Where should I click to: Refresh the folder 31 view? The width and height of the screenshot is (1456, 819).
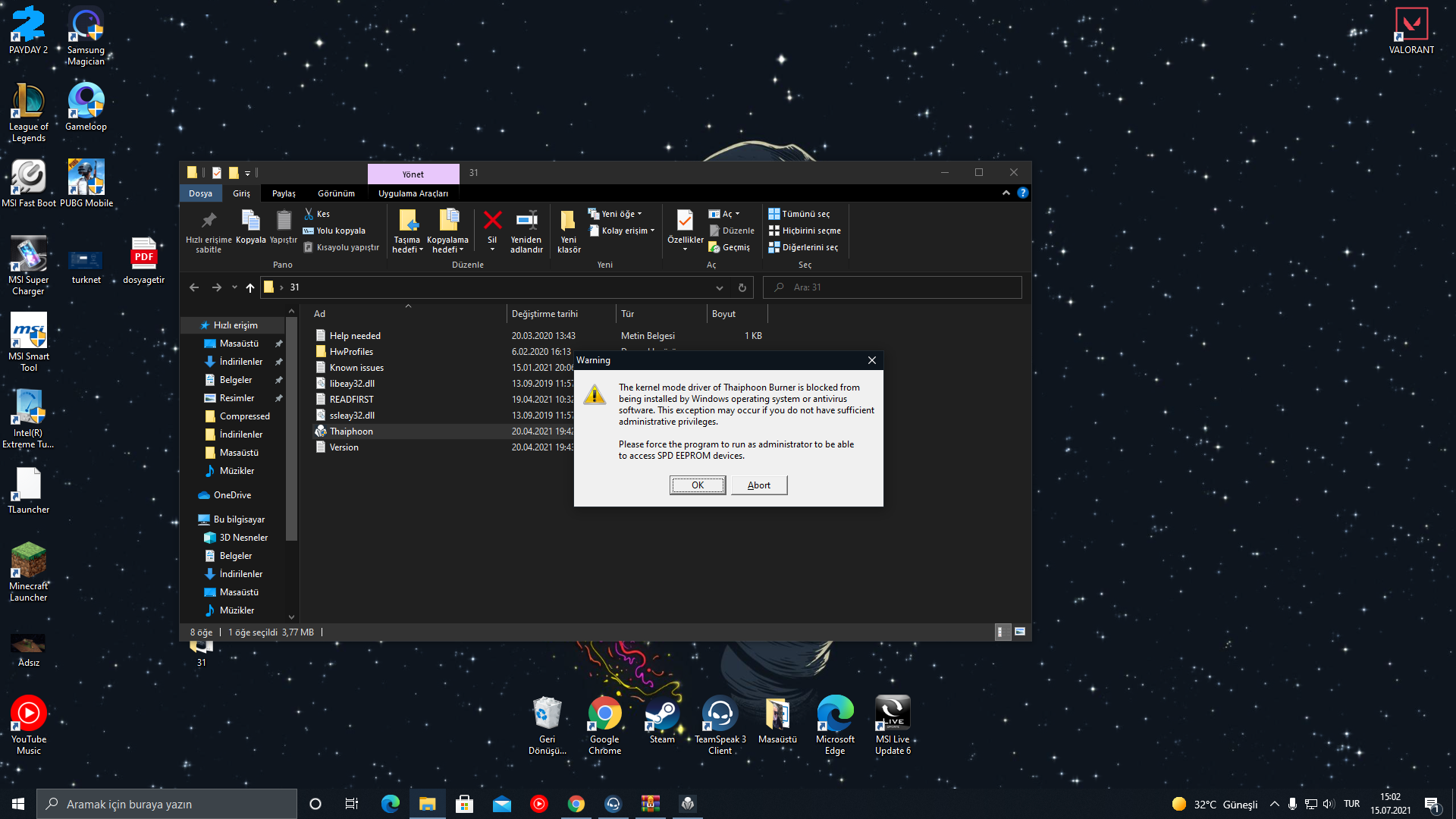coord(742,287)
